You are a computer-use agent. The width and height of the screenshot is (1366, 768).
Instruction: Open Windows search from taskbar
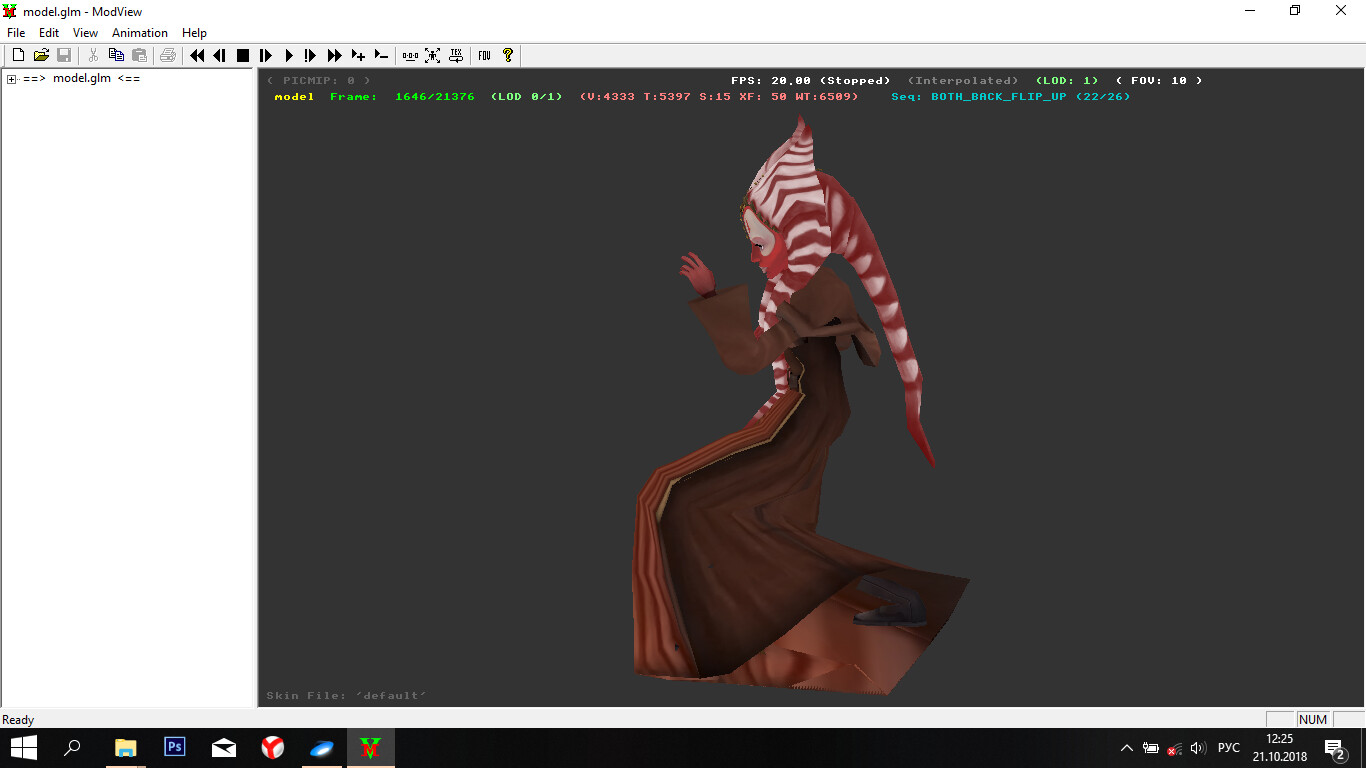(72, 748)
